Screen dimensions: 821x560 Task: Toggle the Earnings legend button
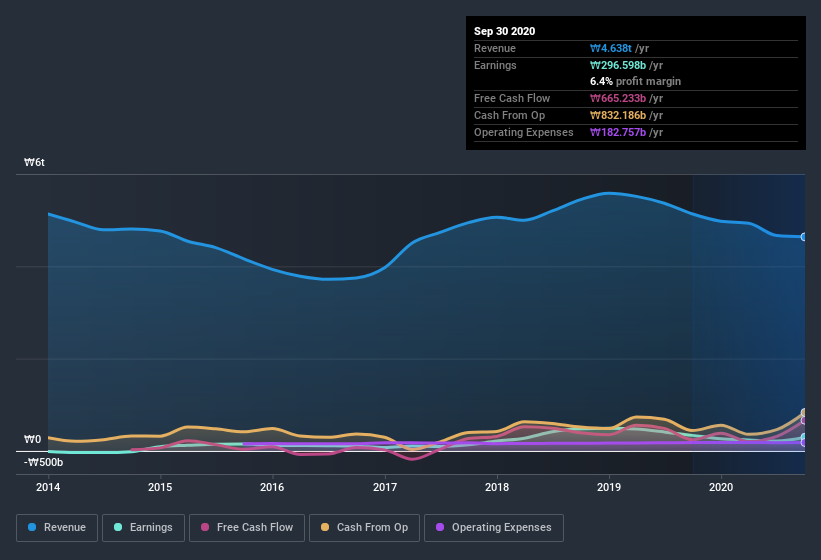[x=143, y=528]
